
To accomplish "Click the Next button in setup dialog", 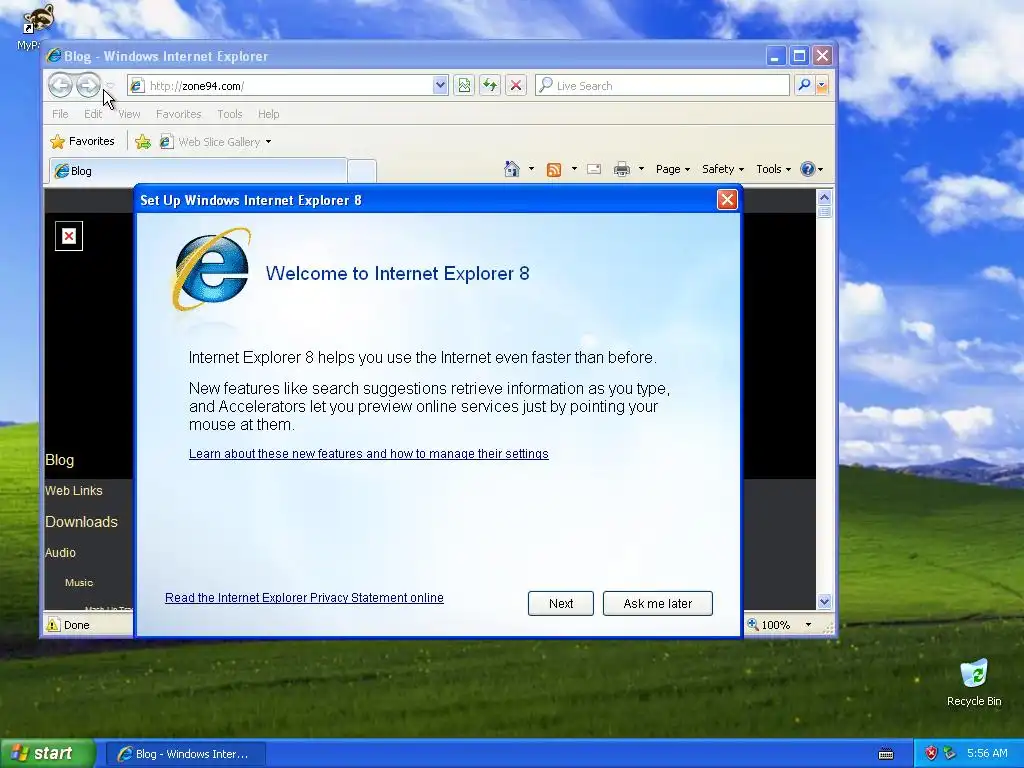I will click(x=561, y=603).
